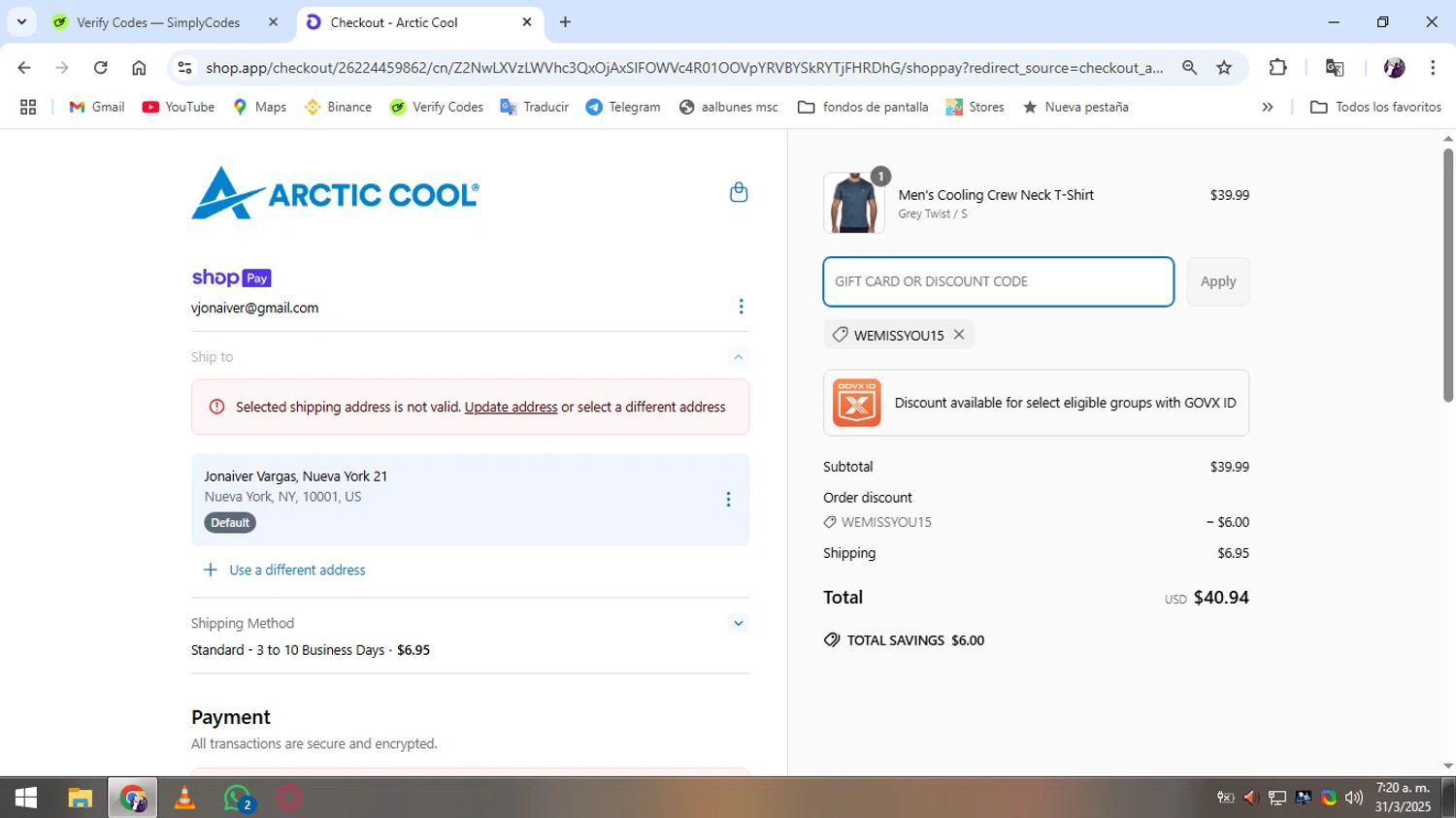Viewport: 1456px width, 818px height.
Task: Click the GOVX ID logo icon
Action: click(x=857, y=403)
